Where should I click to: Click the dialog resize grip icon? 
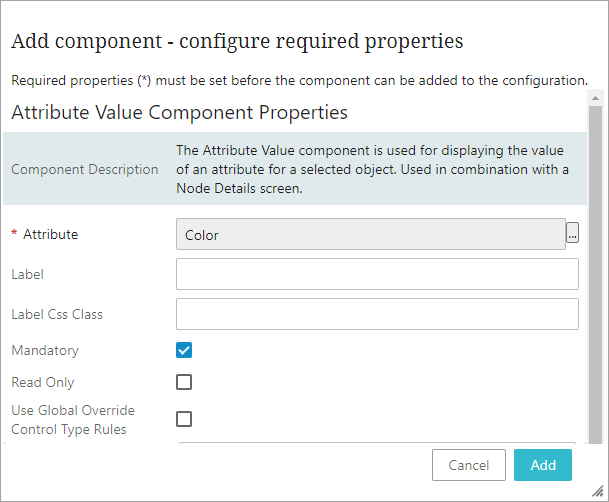pos(597,491)
